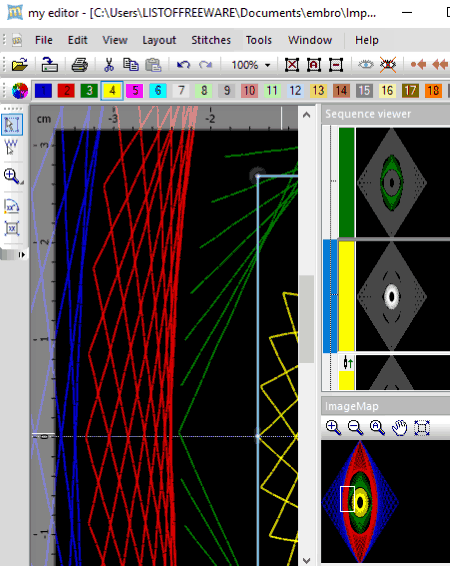Pick color swatch number 5 magenta

135,90
